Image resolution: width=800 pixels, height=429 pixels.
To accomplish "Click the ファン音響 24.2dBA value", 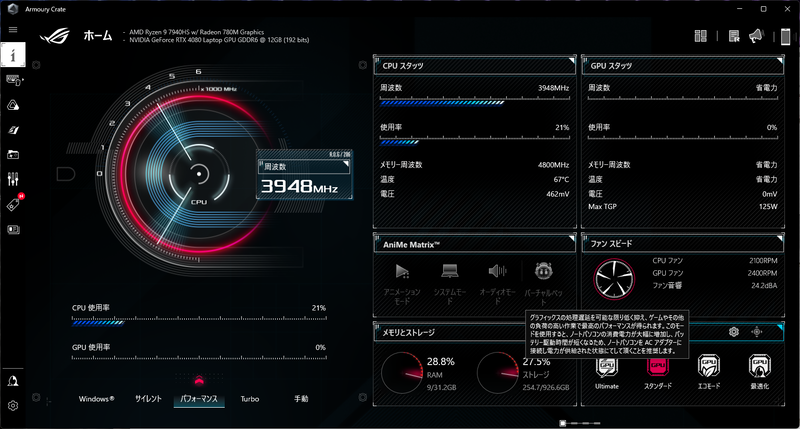I will pyautogui.click(x=764, y=286).
